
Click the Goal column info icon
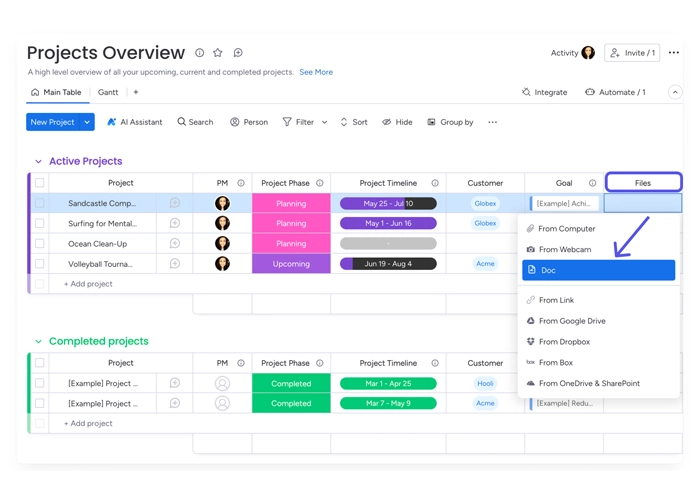(592, 183)
